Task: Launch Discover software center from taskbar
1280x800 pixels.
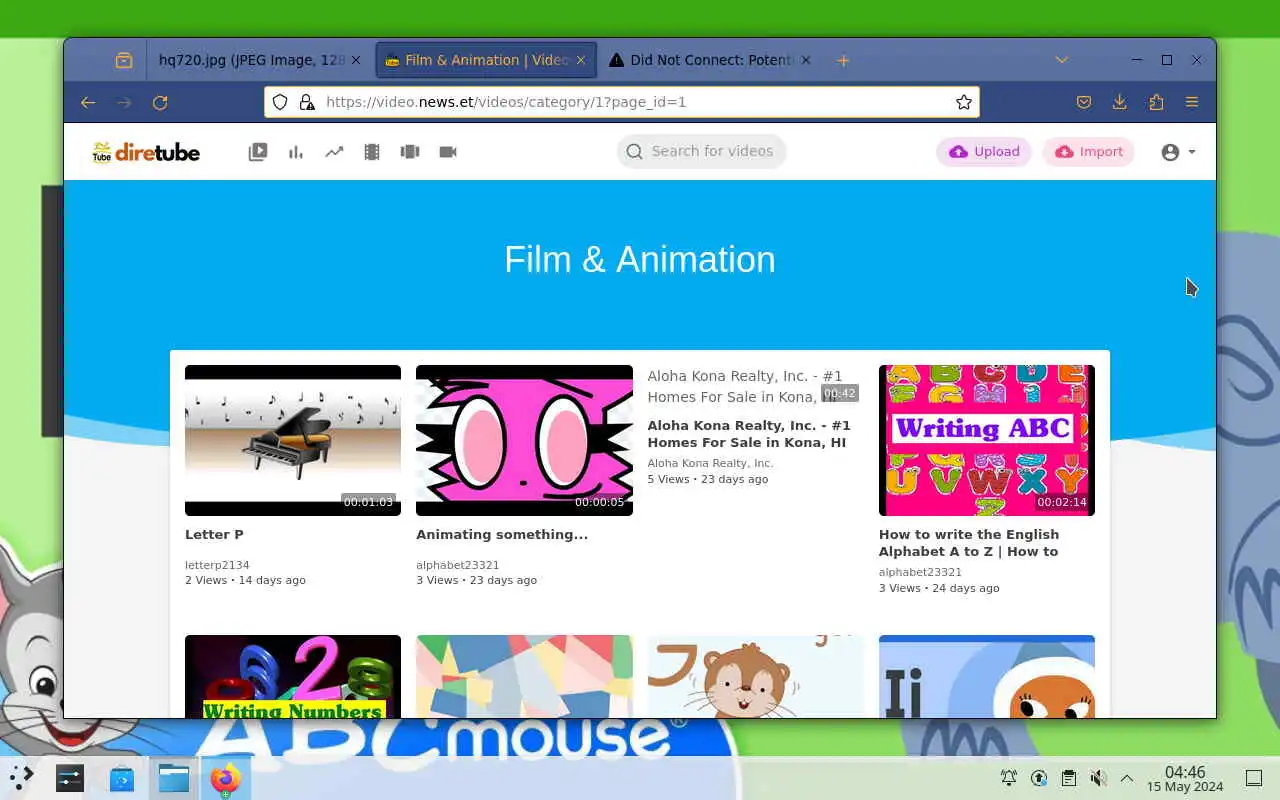Action: coord(122,777)
